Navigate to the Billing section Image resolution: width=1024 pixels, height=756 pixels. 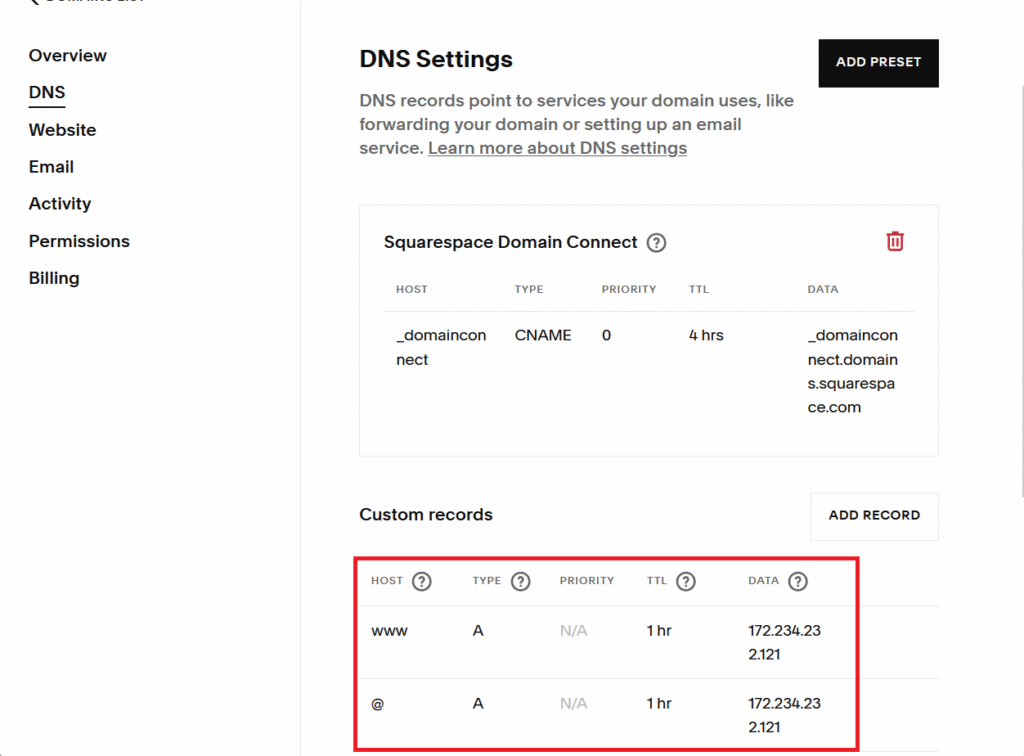[54, 278]
